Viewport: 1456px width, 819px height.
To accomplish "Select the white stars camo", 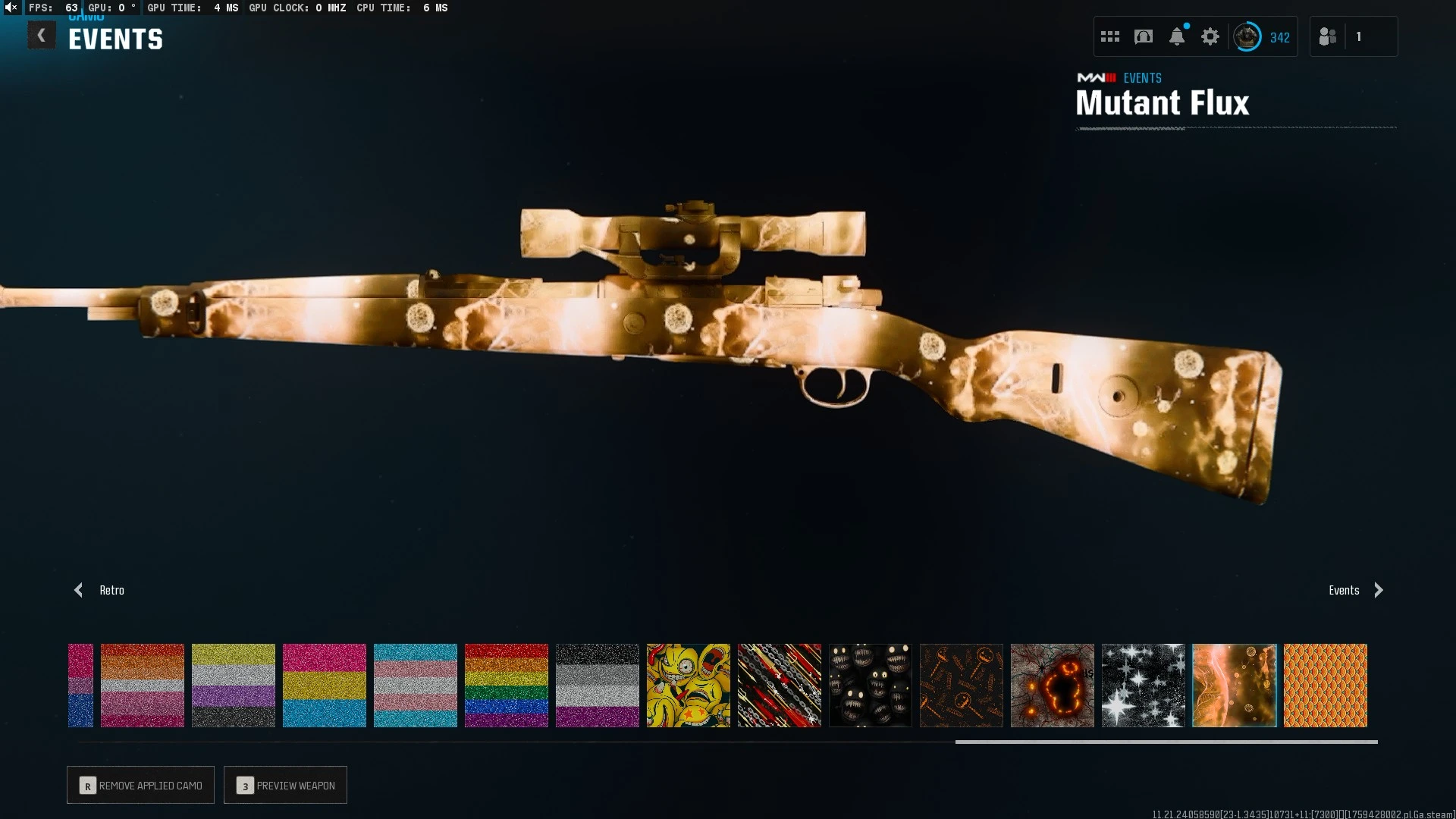I will 1144,686.
